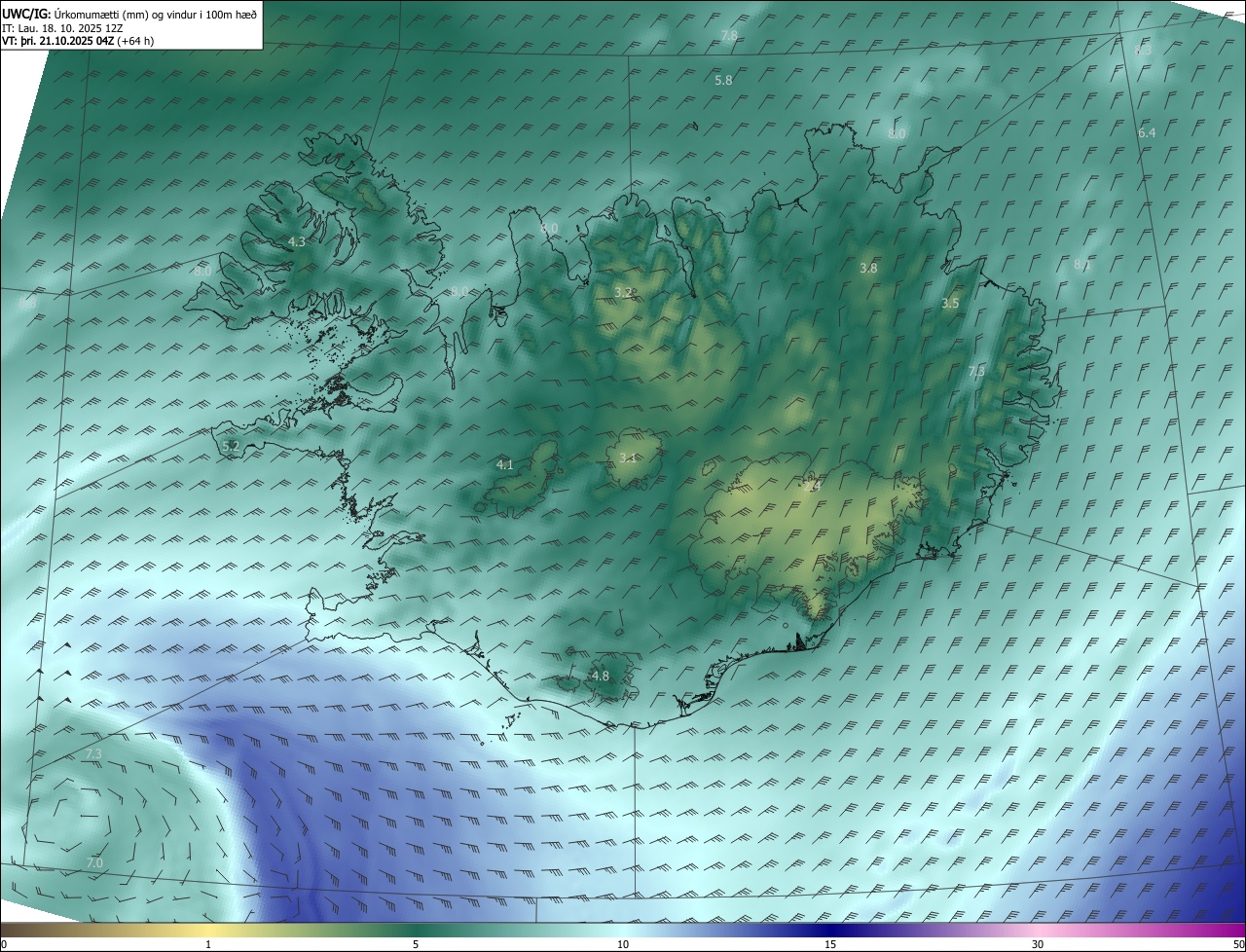Select the 7.3 value over East Iceland
The width and height of the screenshot is (1246, 952).
click(976, 371)
